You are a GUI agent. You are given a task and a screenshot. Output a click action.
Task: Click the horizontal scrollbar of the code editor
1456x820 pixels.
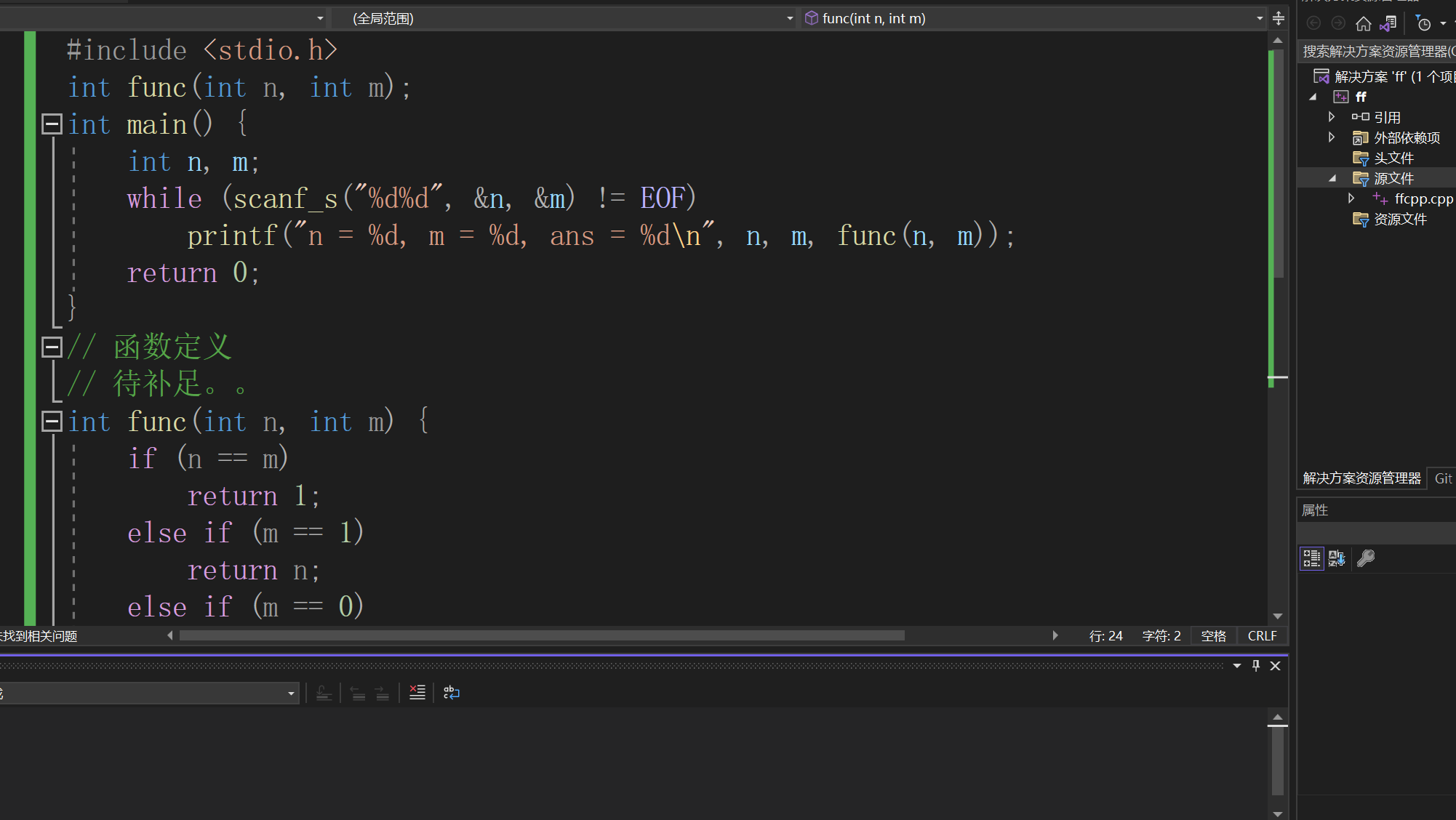click(541, 636)
